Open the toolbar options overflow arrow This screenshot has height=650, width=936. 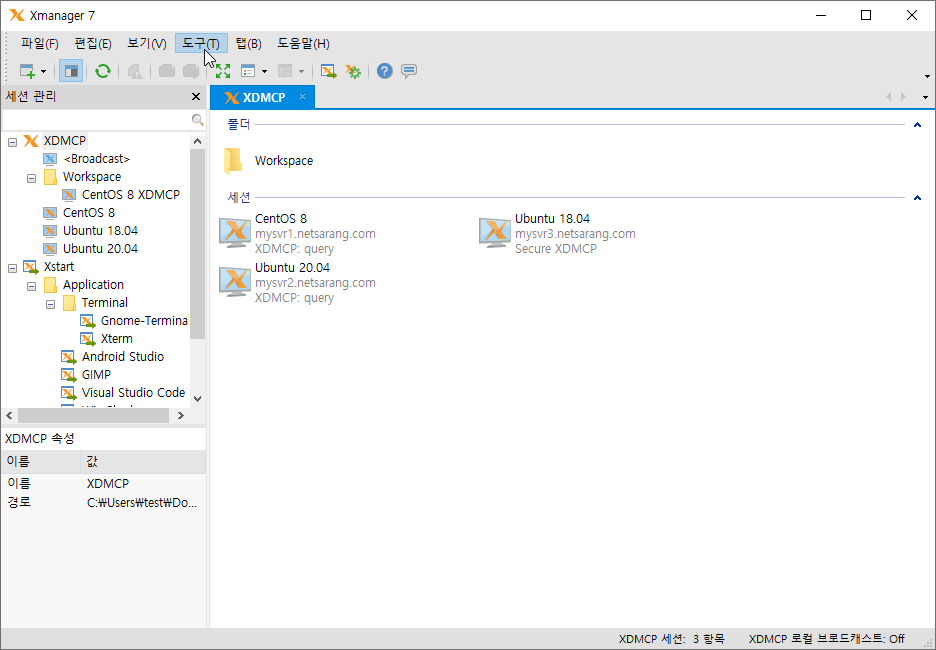click(x=927, y=76)
